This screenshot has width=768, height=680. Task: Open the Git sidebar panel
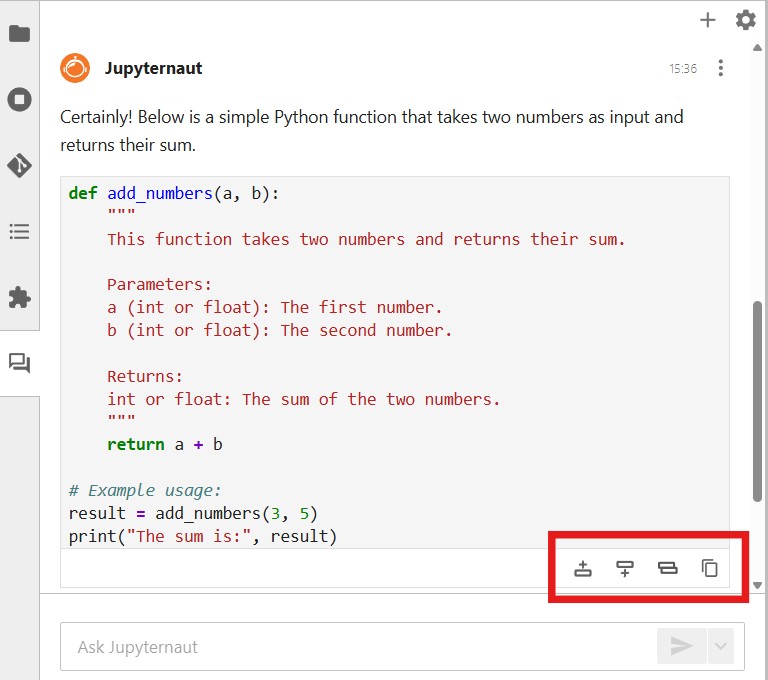[19, 165]
